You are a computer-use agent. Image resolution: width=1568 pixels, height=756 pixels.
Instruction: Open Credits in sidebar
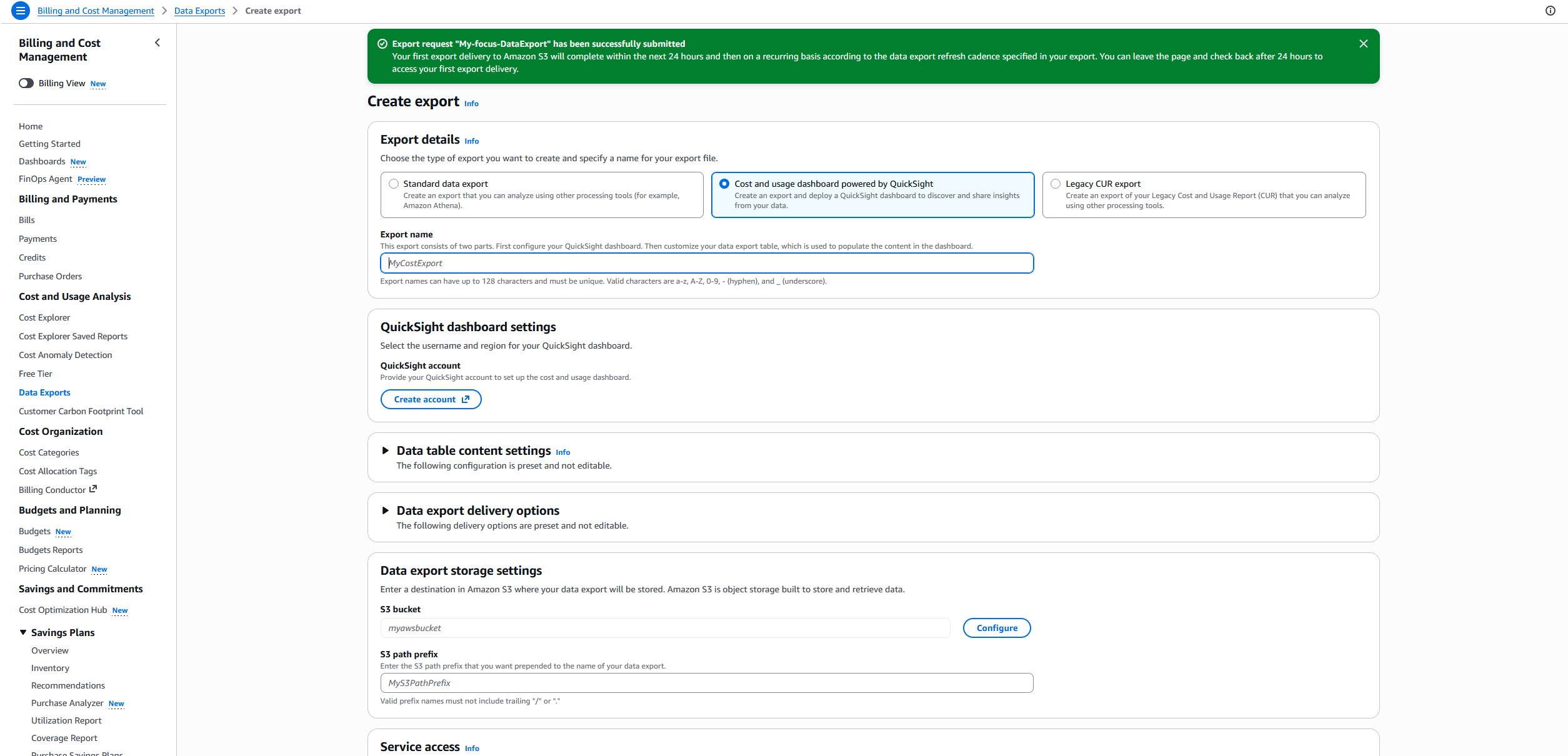32,257
